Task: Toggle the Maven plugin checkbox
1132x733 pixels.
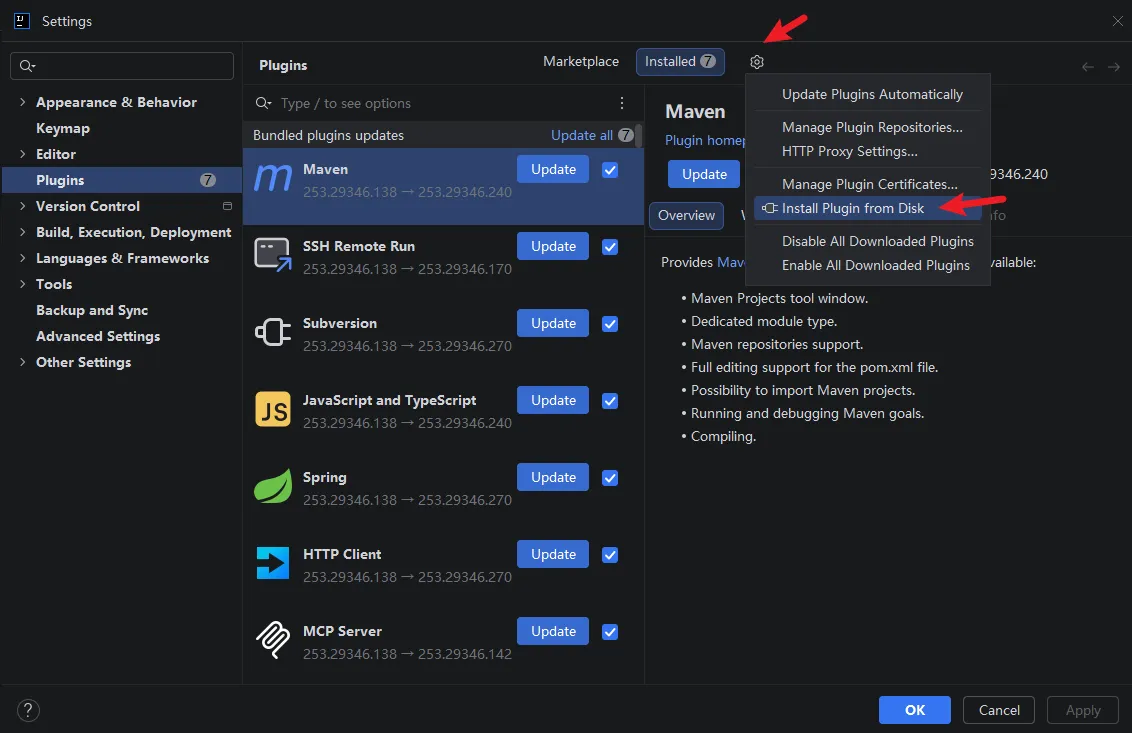Action: pyautogui.click(x=610, y=170)
